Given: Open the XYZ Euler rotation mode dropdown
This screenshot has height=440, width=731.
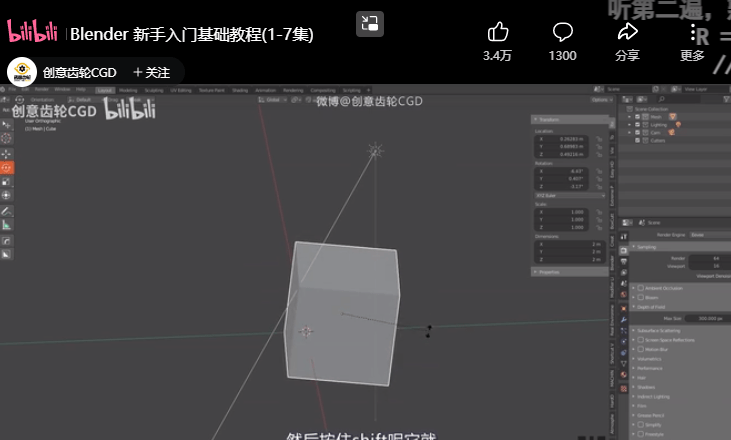Looking at the screenshot, I should [x=570, y=195].
